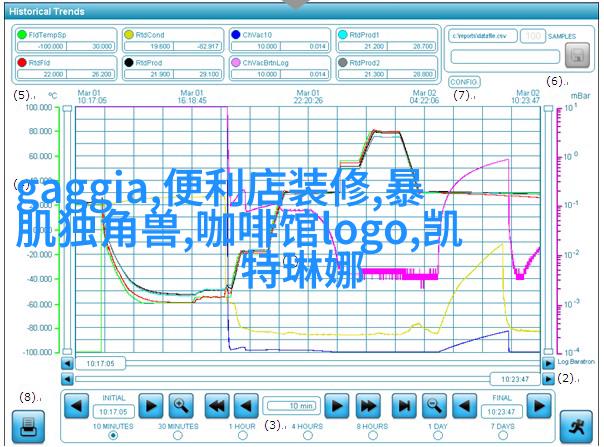Click left arrow of the 10:17:05 scrollbar
This screenshot has height=447, width=604.
click(67, 363)
